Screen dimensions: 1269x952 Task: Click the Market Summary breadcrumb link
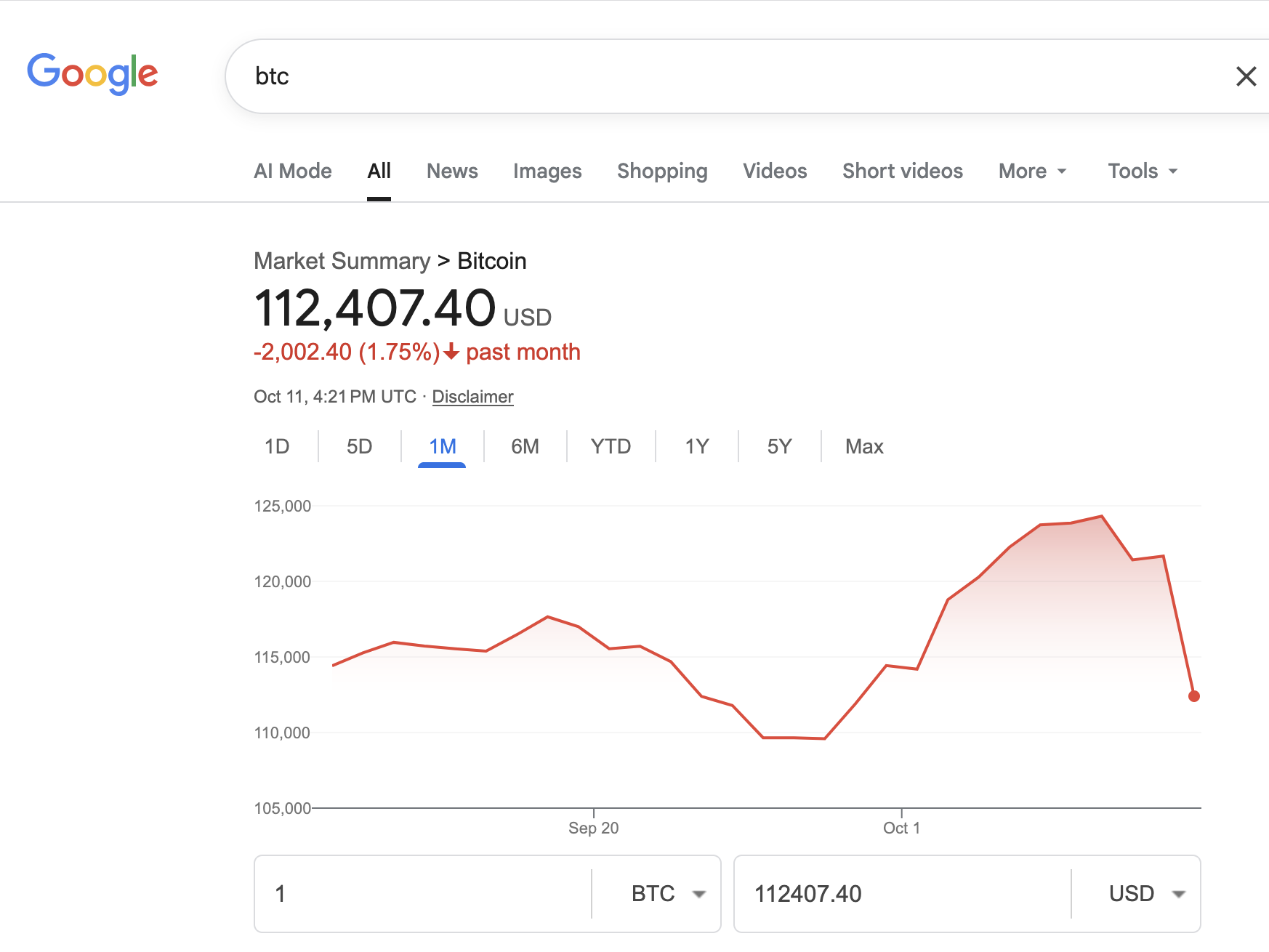click(x=342, y=261)
